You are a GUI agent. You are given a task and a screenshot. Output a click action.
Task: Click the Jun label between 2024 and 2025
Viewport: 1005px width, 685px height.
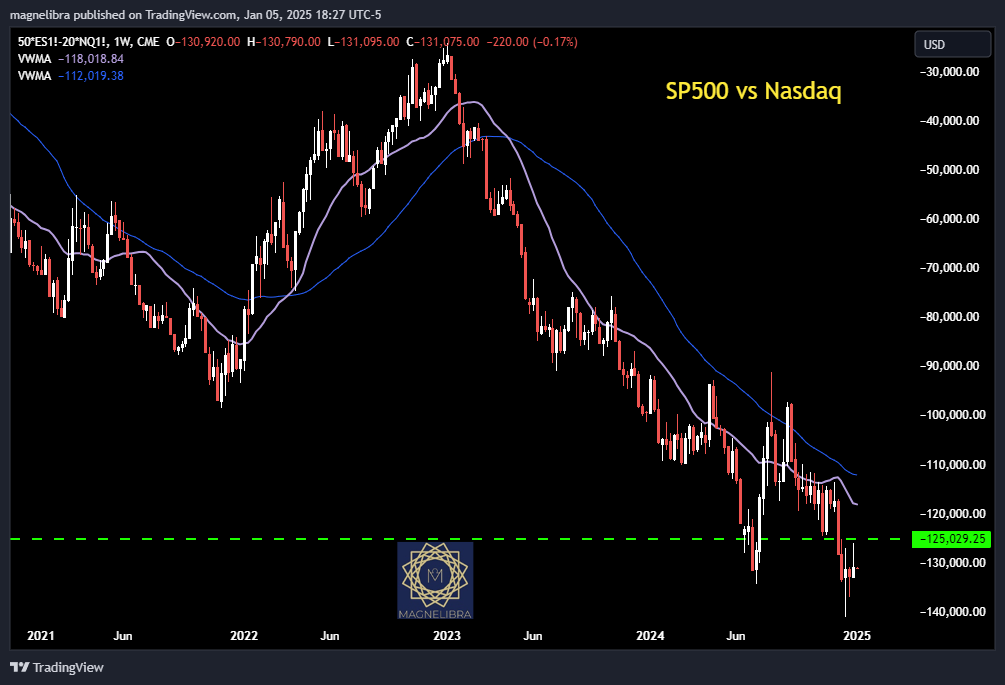pos(736,636)
